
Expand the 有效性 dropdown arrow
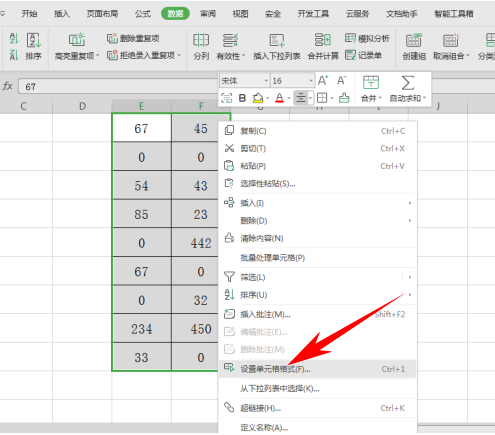(x=243, y=56)
